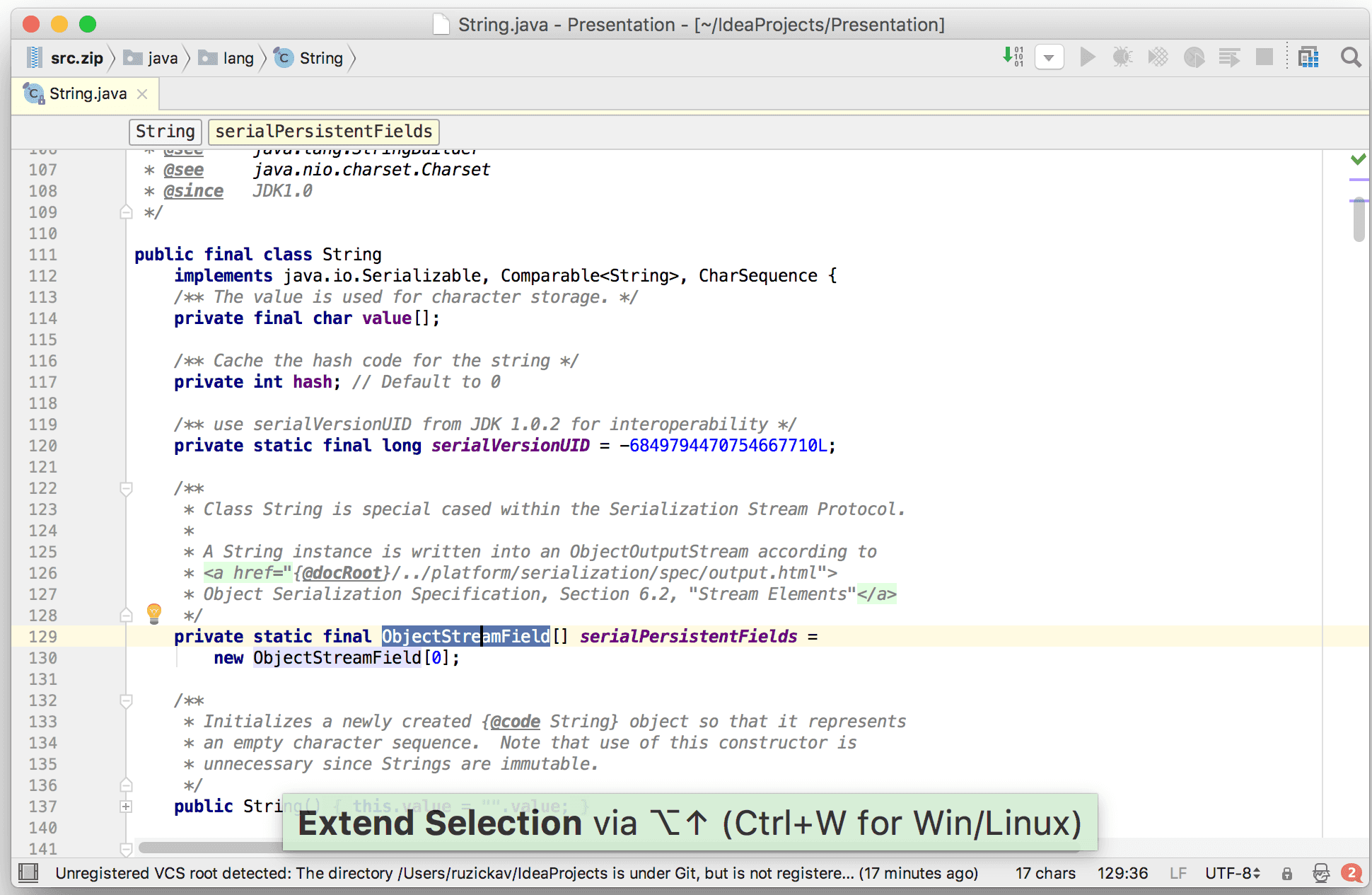The image size is (1372, 895).
Task: Collapse the Javadoc comment at line 122
Action: [x=126, y=488]
